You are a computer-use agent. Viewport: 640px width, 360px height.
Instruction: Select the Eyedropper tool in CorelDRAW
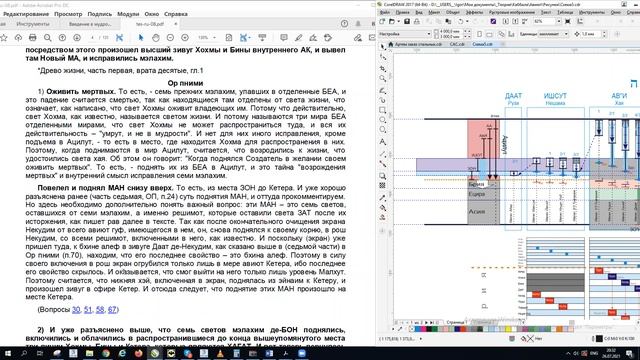click(x=382, y=198)
